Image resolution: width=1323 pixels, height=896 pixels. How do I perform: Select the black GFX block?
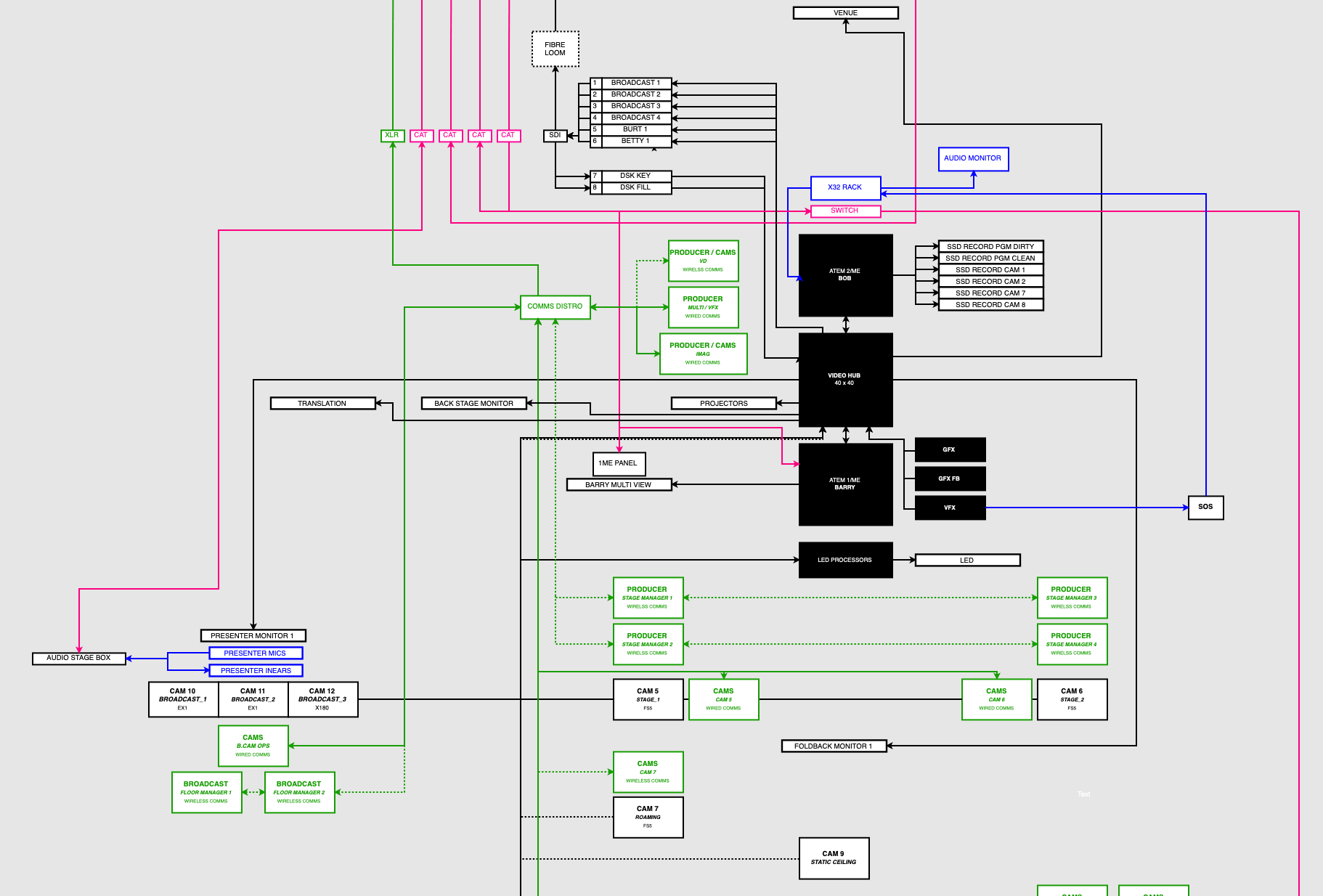[x=950, y=449]
